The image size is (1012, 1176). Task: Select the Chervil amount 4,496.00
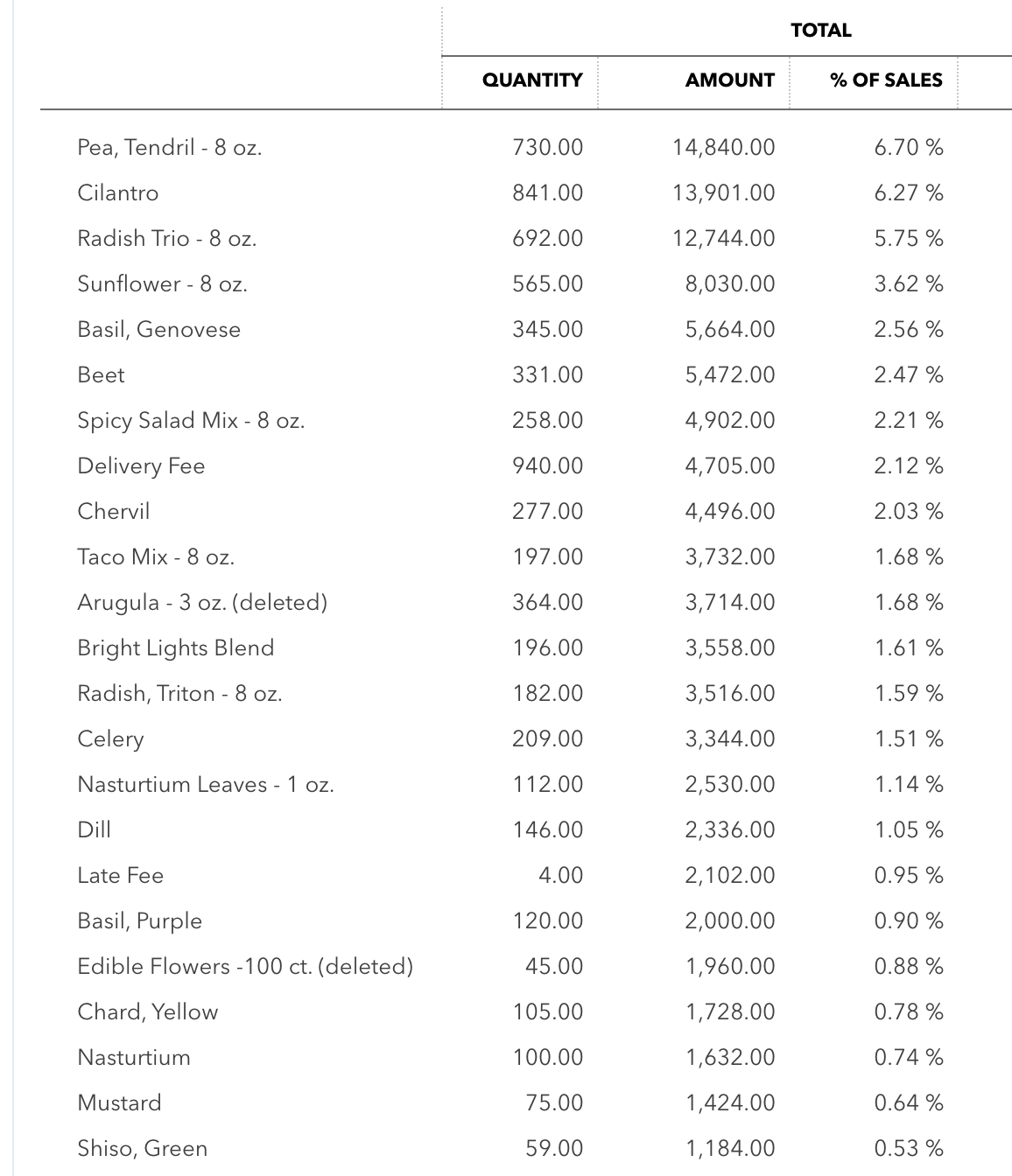click(729, 511)
